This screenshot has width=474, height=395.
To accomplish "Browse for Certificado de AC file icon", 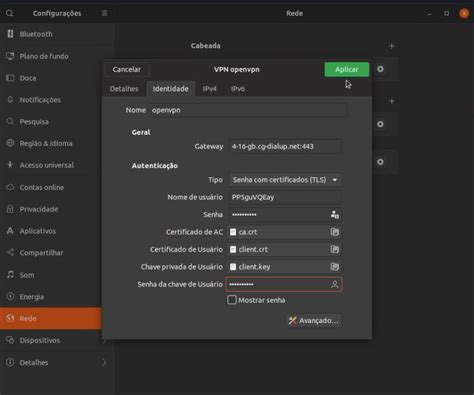I will coord(334,232).
